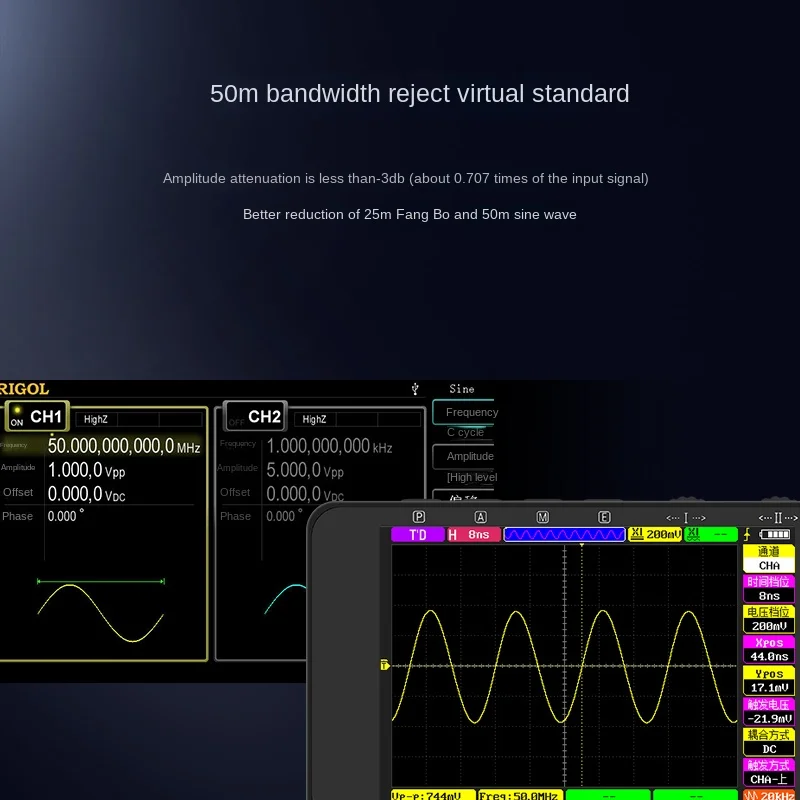Image resolution: width=800 pixels, height=800 pixels.
Task: Click the CH1 Offset label
Action: (18, 492)
